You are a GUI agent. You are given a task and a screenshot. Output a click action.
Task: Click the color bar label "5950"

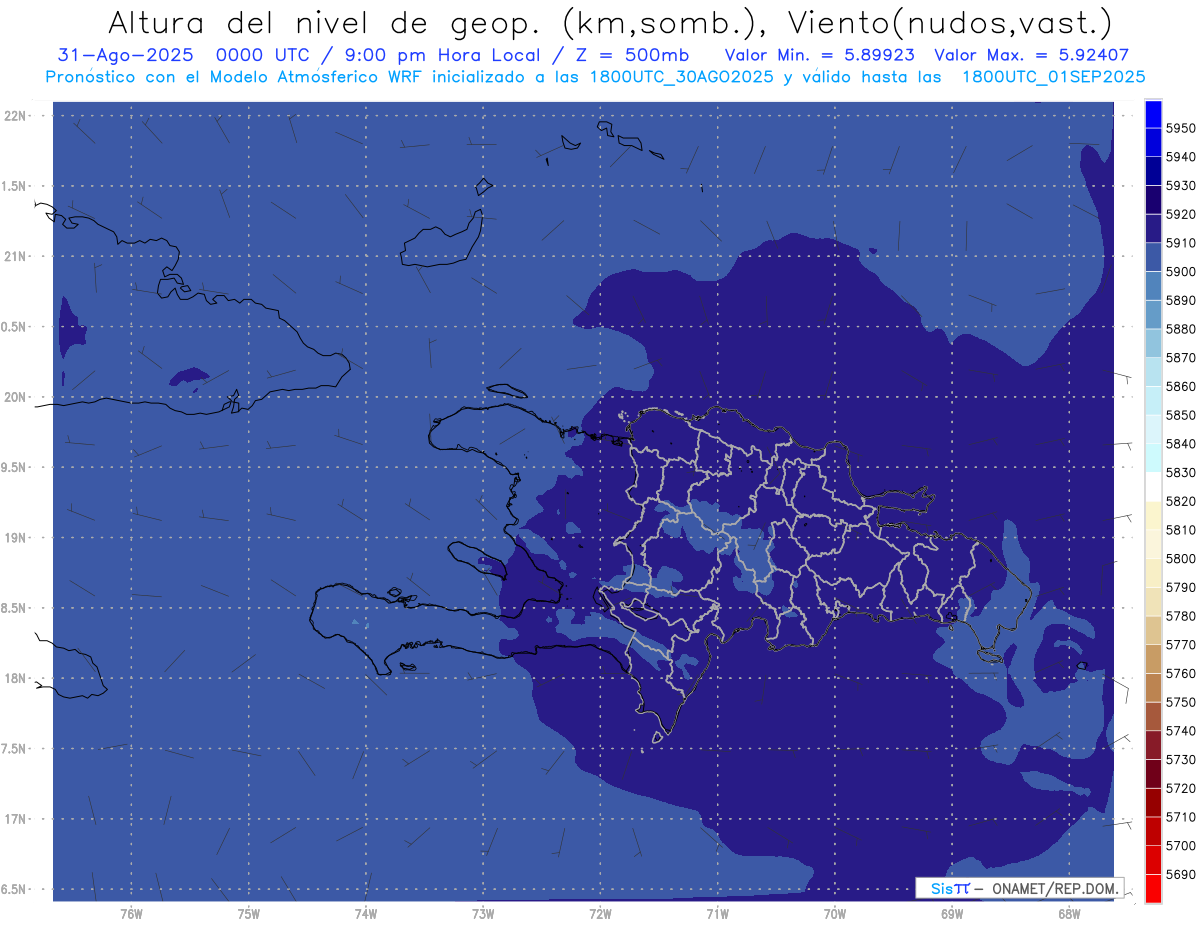click(x=1180, y=128)
